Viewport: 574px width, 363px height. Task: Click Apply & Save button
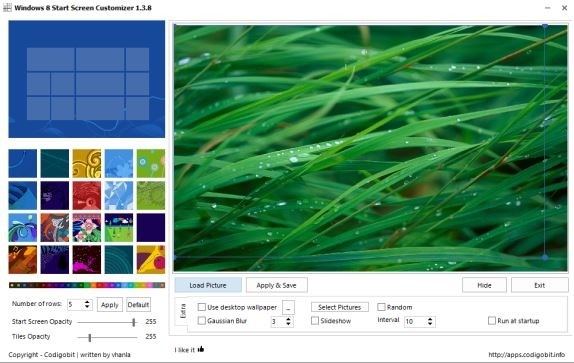(x=276, y=285)
